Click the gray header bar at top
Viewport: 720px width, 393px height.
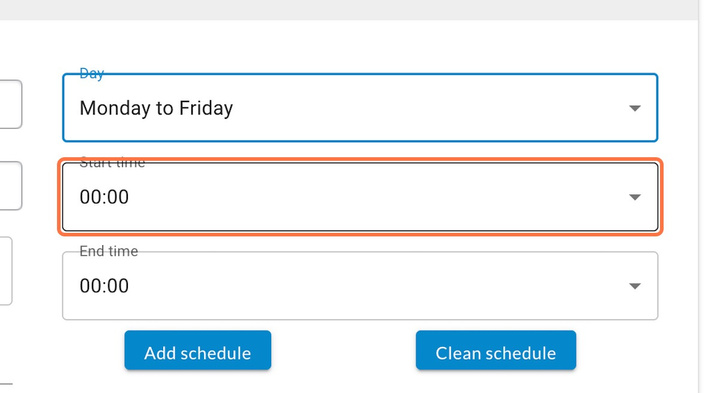point(349,10)
